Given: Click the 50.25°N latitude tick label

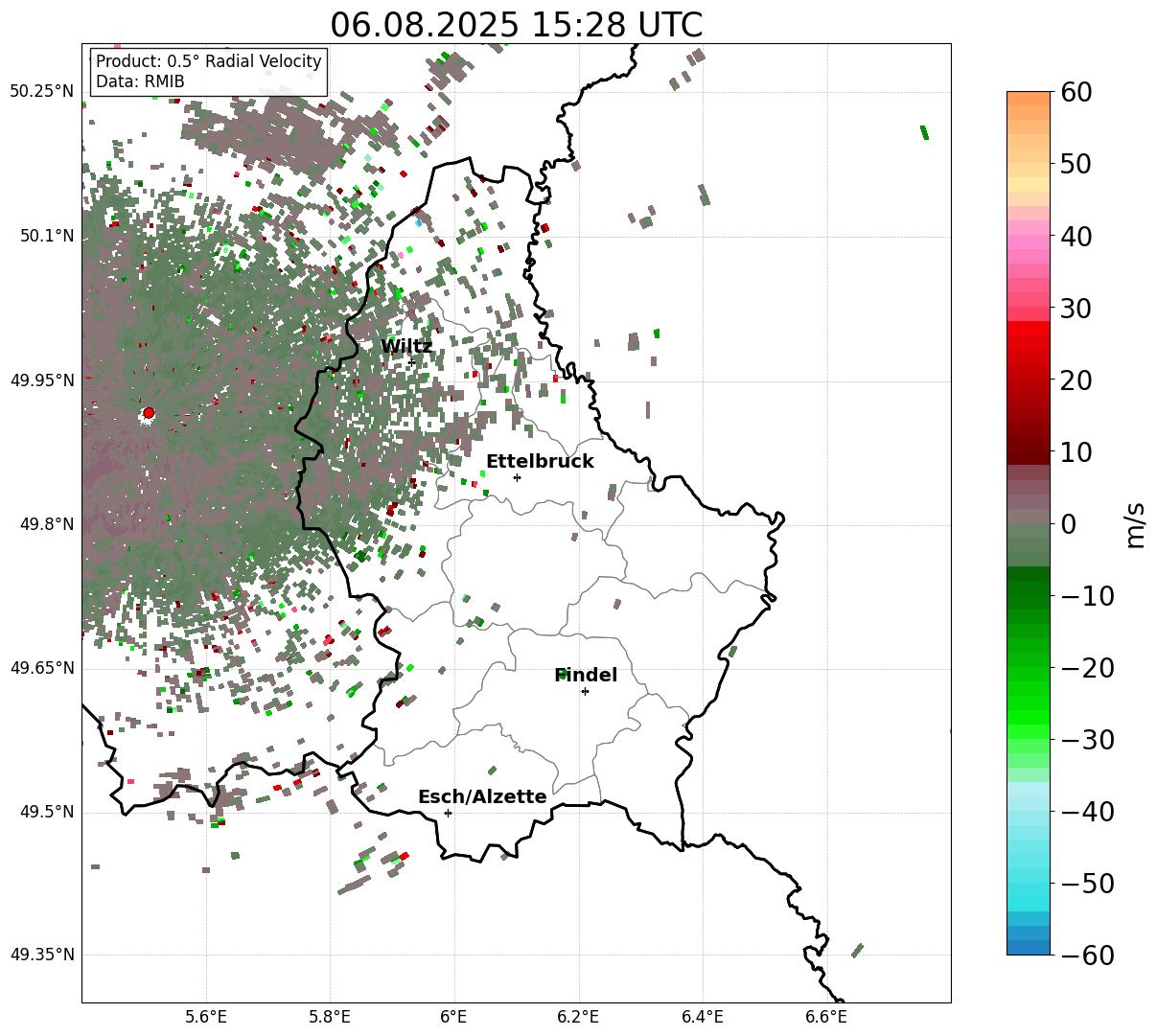Looking at the screenshot, I should (41, 91).
